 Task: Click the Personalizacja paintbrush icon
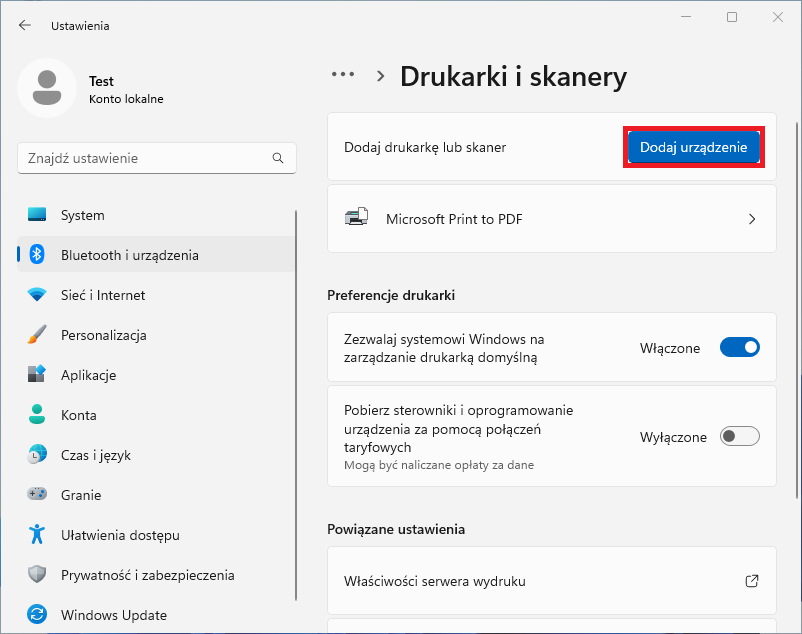pyautogui.click(x=37, y=334)
